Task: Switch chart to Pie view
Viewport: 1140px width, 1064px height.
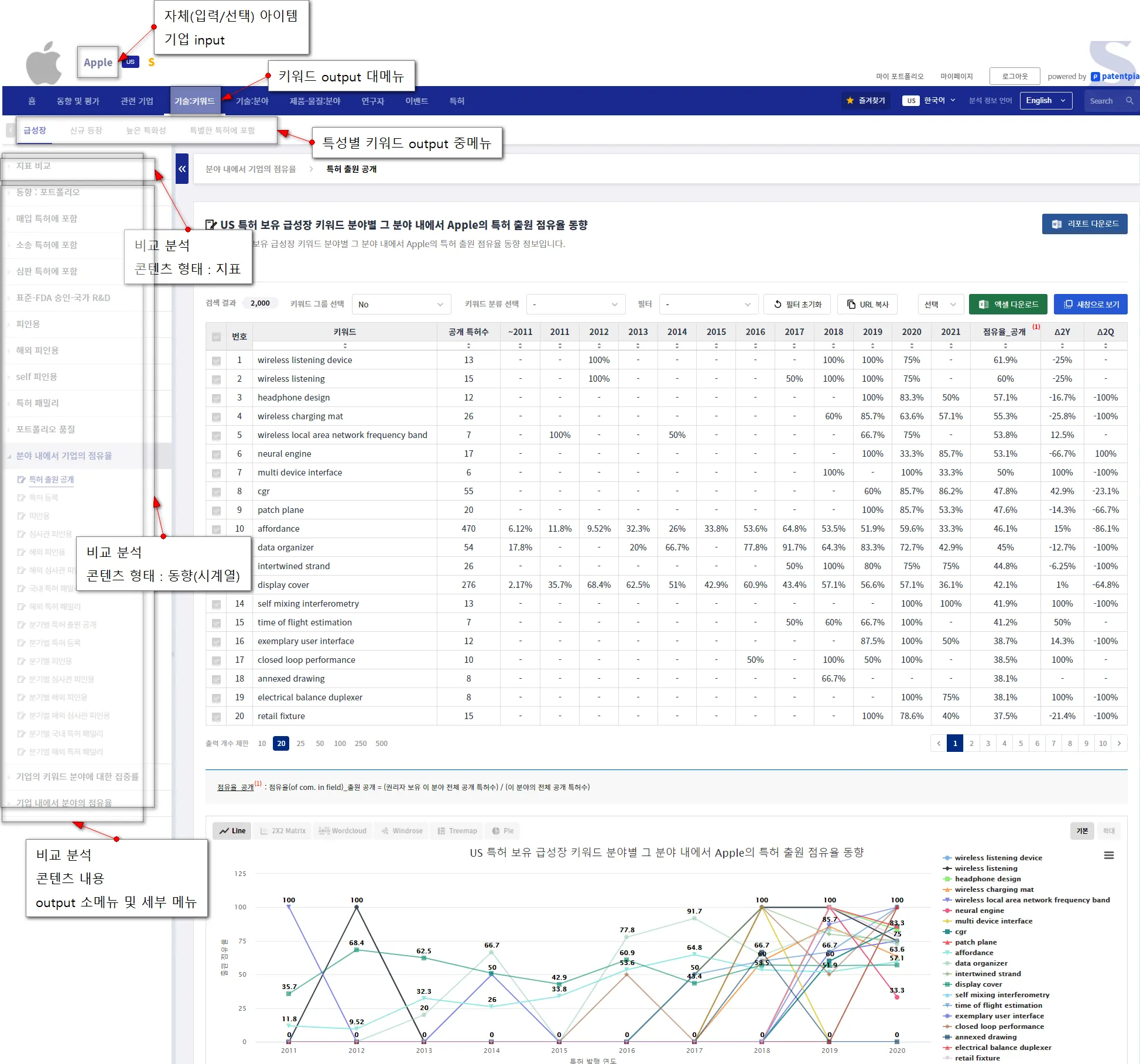Action: pyautogui.click(x=503, y=831)
